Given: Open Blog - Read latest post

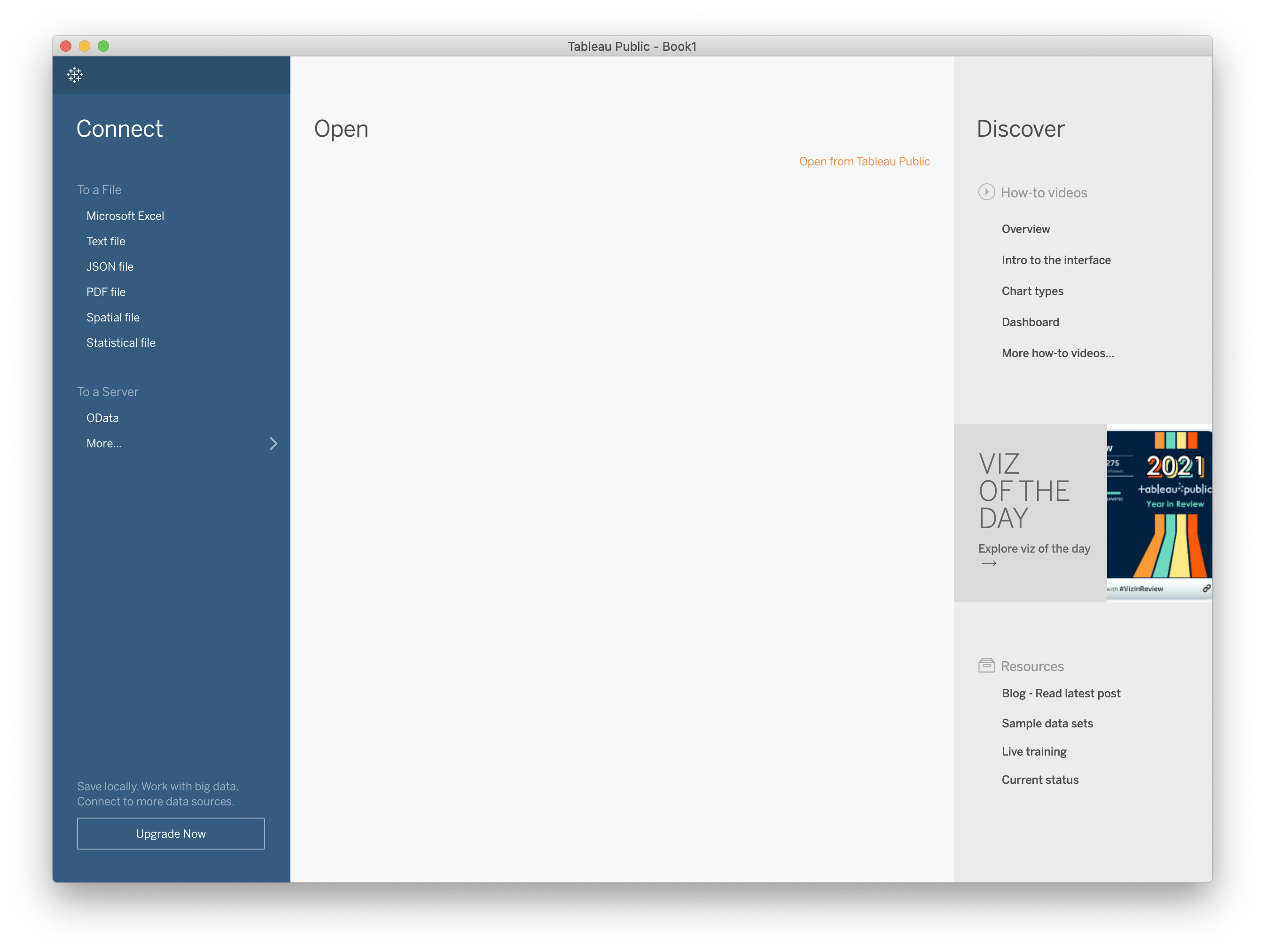Looking at the screenshot, I should tap(1061, 693).
